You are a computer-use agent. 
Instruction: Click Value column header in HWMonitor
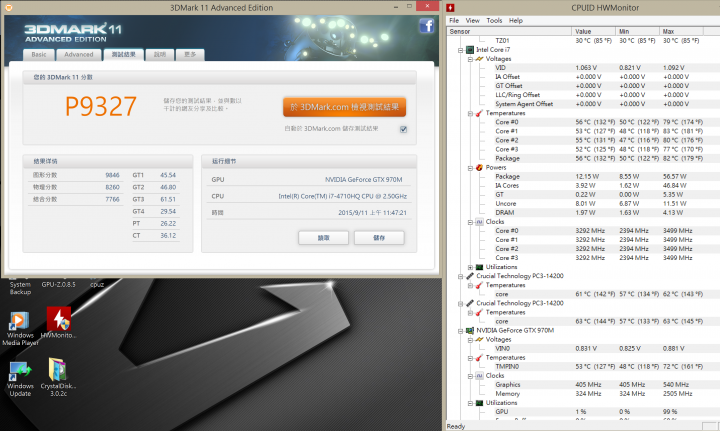(593, 31)
